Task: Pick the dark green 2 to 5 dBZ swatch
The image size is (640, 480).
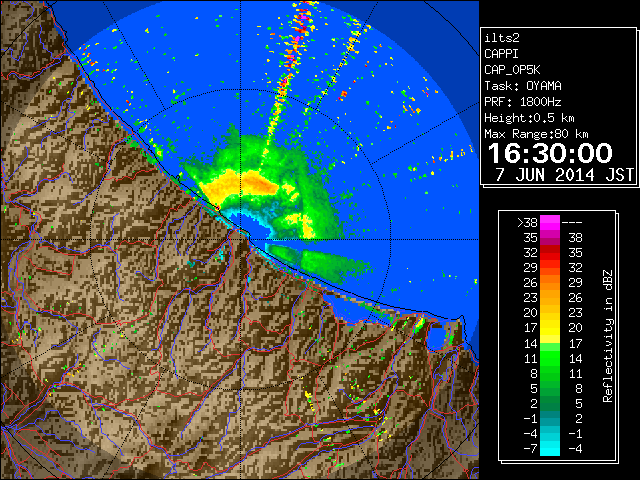Action: tap(550, 403)
